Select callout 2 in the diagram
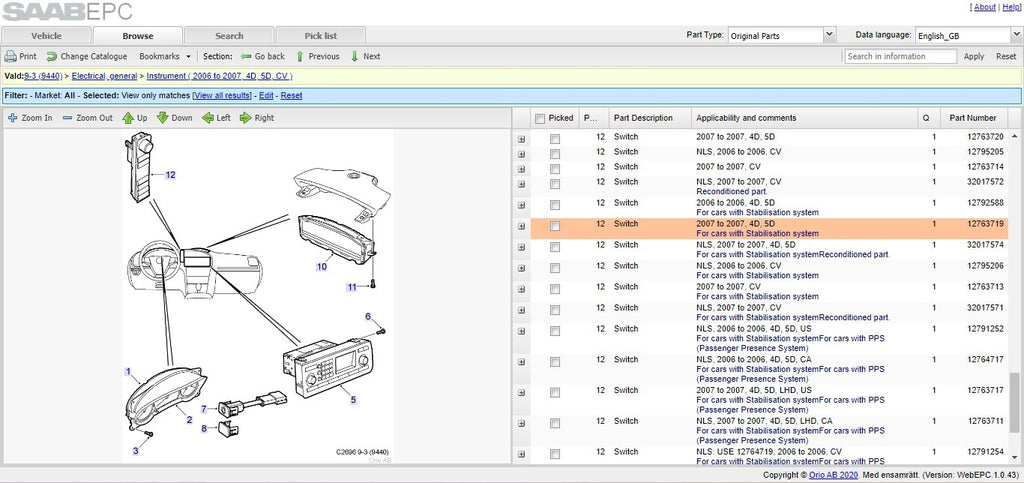 189,420
